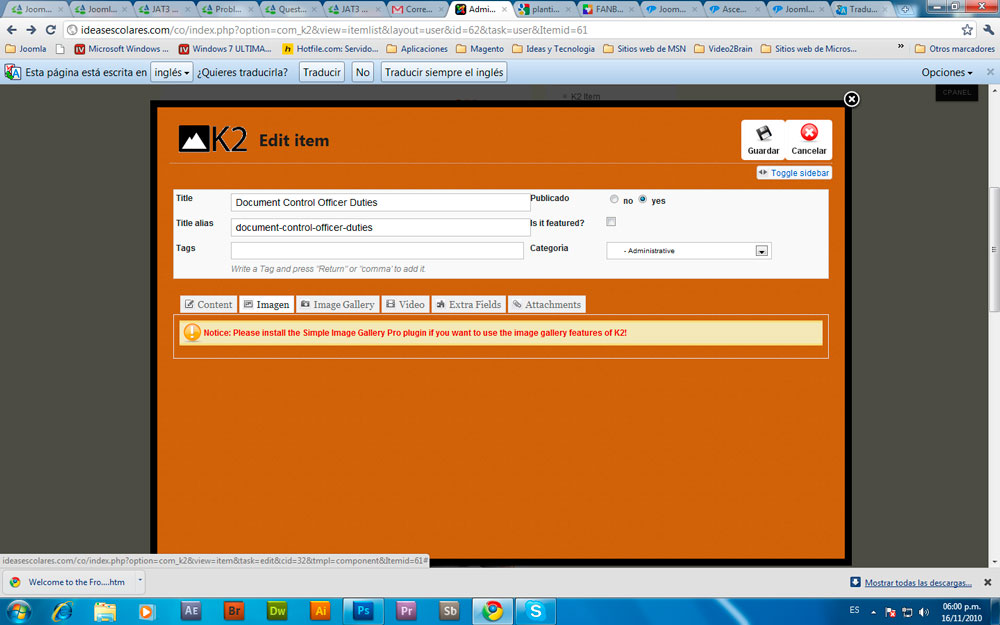Reload the page with refresh icon
Image resolution: width=1000 pixels, height=625 pixels.
point(50,30)
